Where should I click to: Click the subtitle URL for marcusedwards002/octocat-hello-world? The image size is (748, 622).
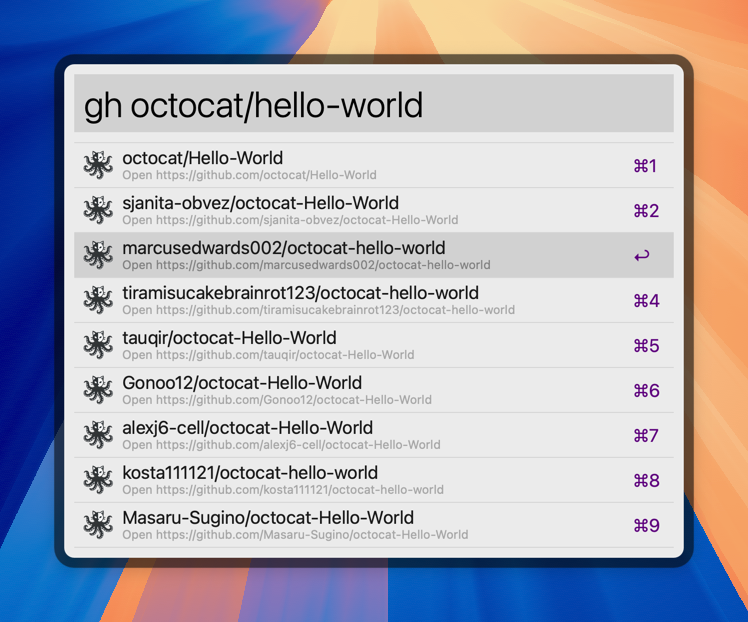[306, 265]
